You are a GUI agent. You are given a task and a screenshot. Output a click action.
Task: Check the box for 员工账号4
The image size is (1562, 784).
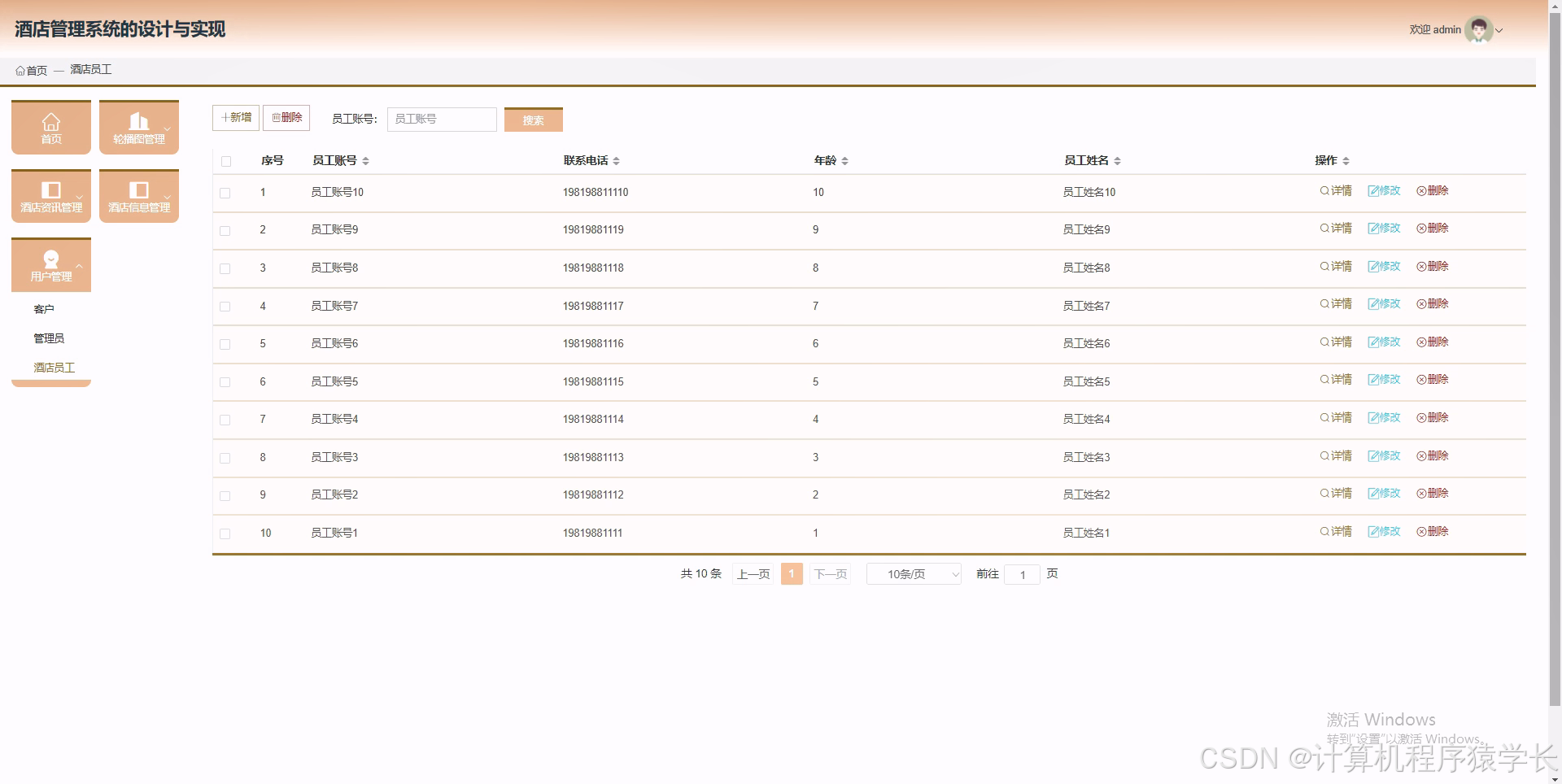click(225, 420)
